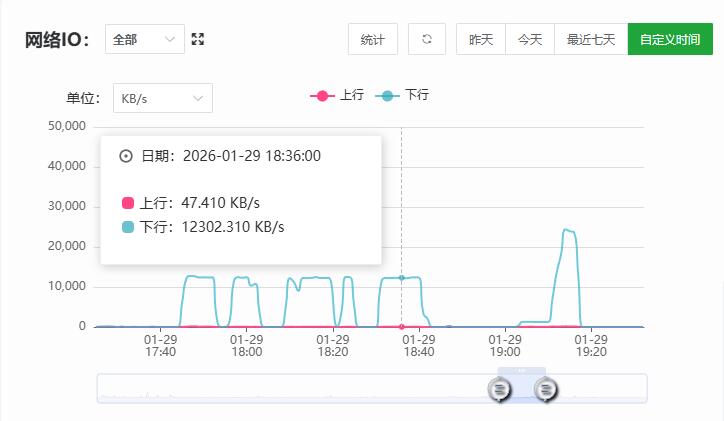Screen dimensions: 724x421
Task: Click the right zoom range slider handle
Action: click(x=546, y=390)
